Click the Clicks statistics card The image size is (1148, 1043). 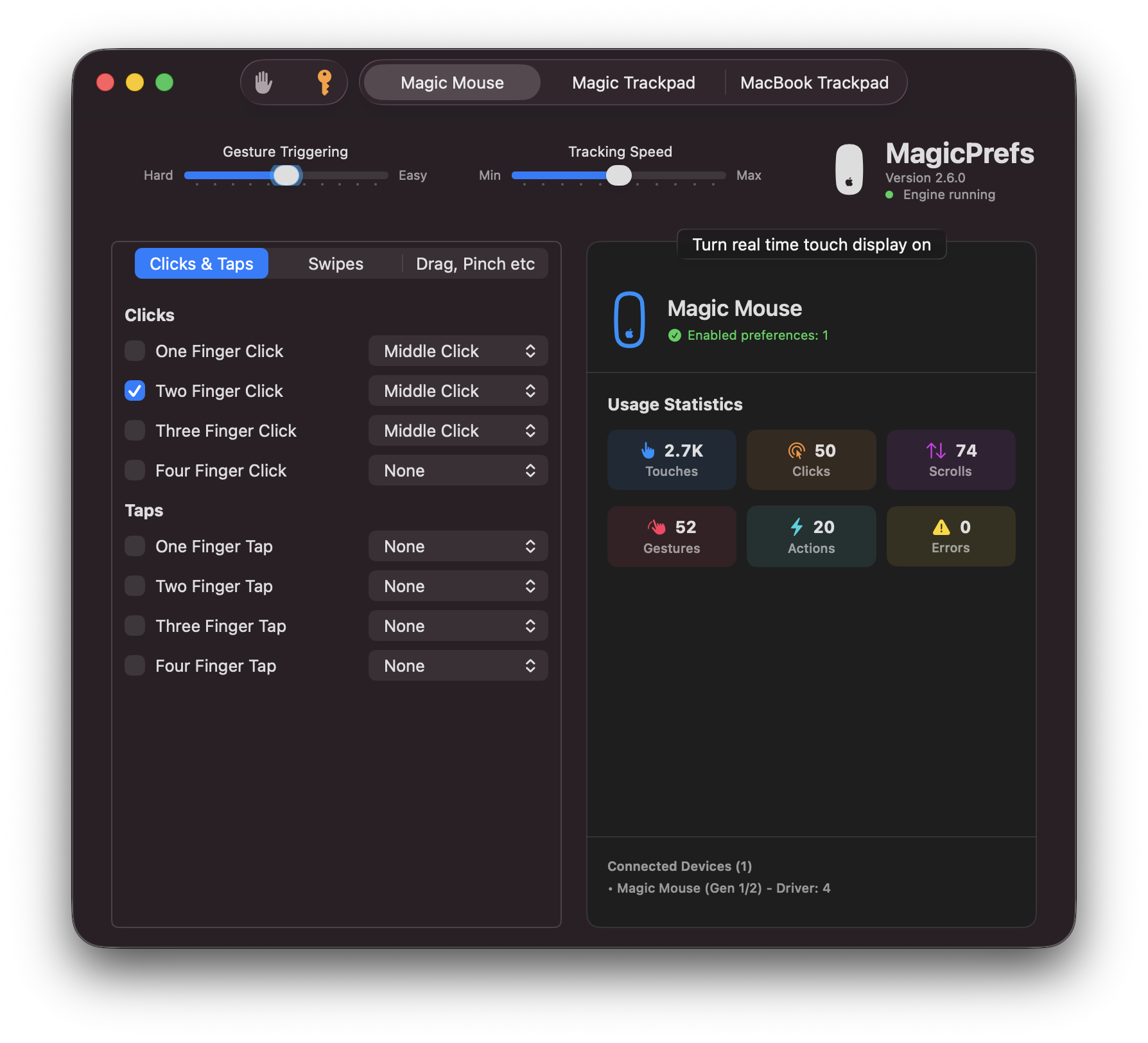coord(812,460)
